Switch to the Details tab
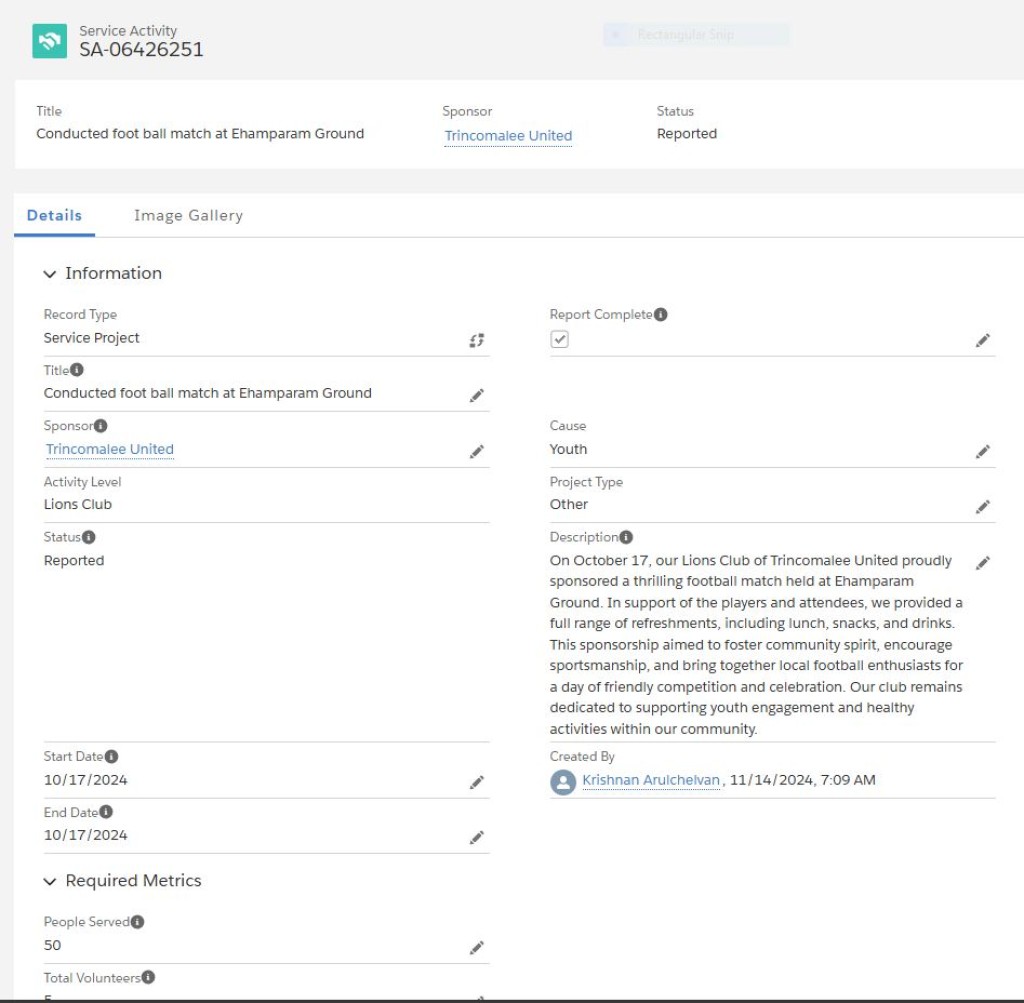The height and width of the screenshot is (1003, 1024). click(x=54, y=215)
